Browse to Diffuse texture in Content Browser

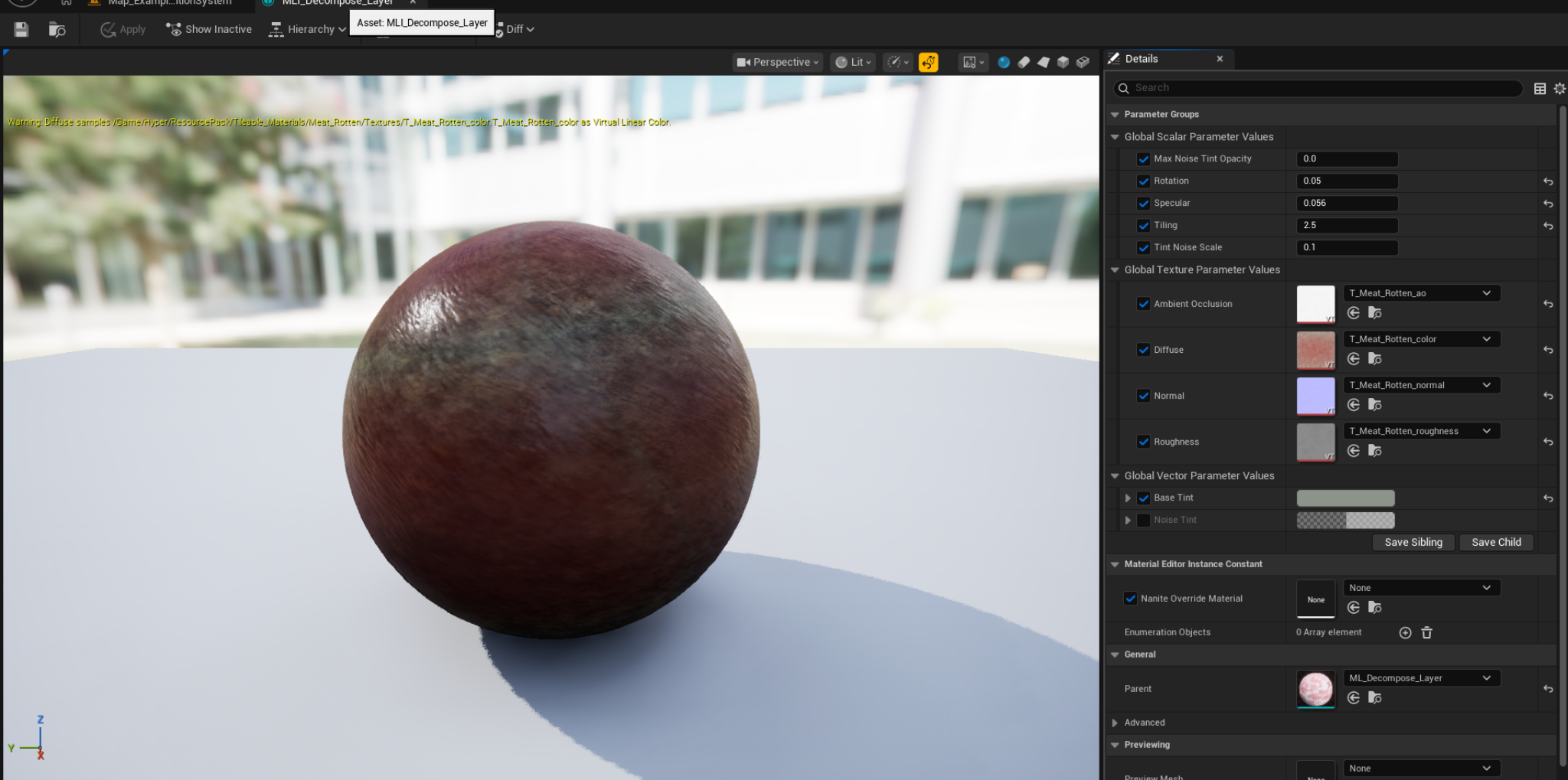pos(1375,358)
